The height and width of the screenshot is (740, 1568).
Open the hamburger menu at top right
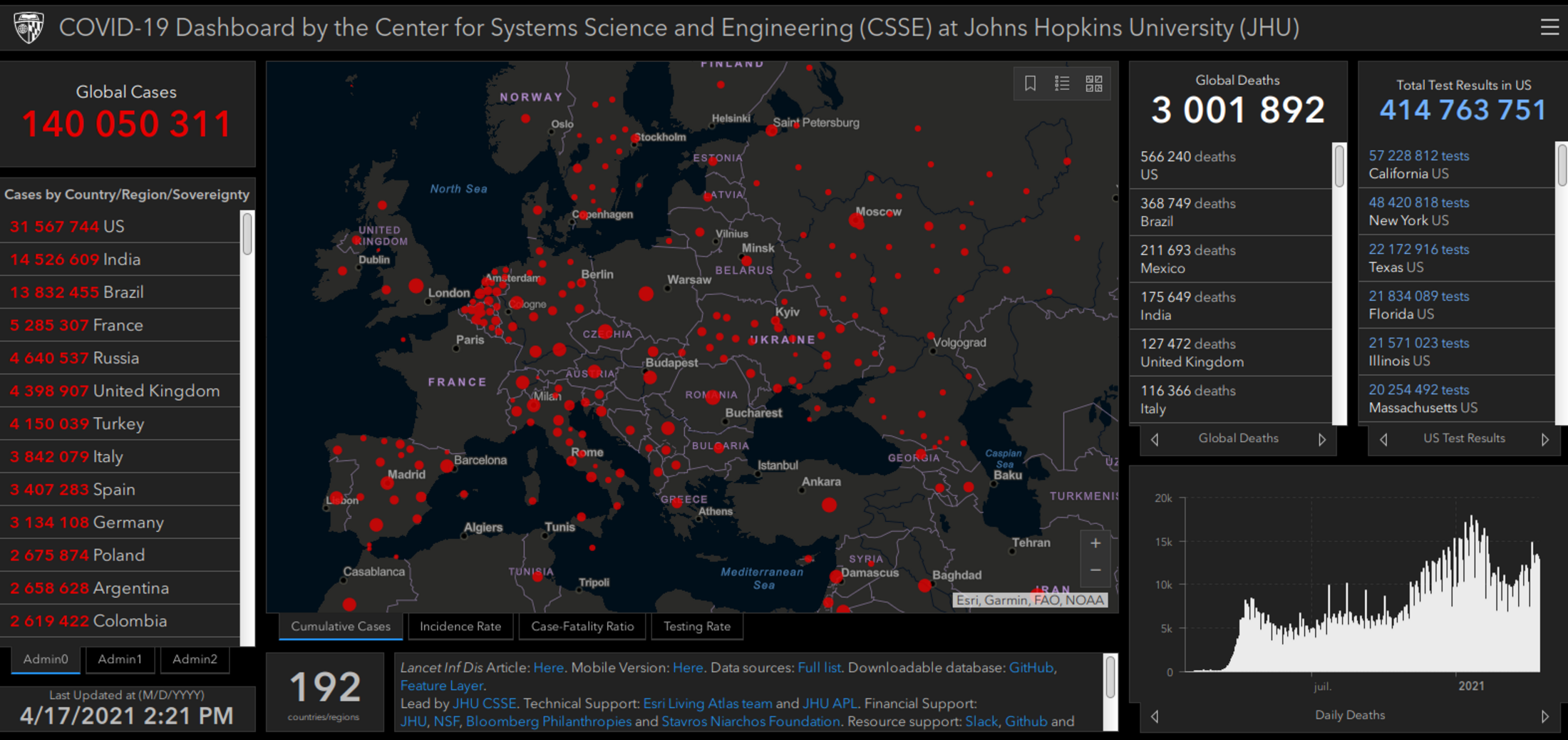(1549, 27)
